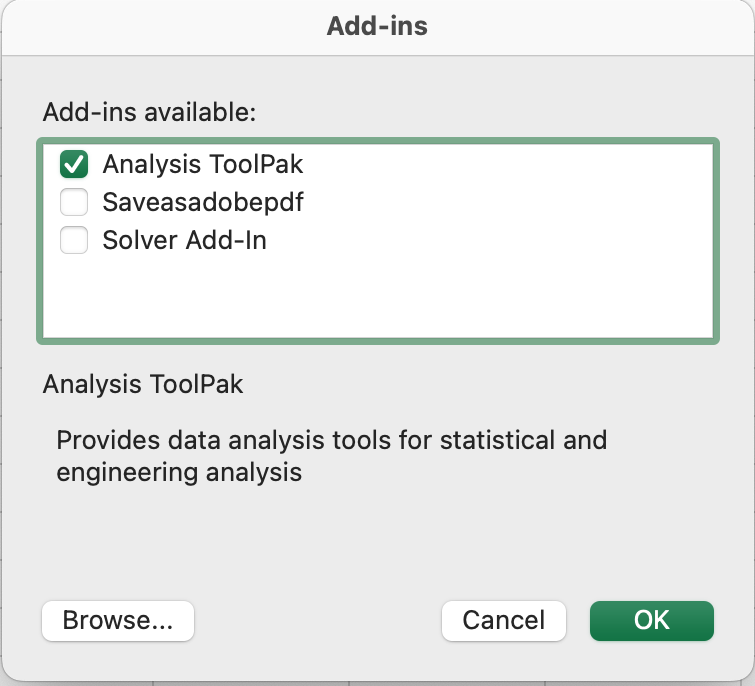Open the Browse... file picker
Image resolution: width=755 pixels, height=686 pixels.
click(118, 621)
